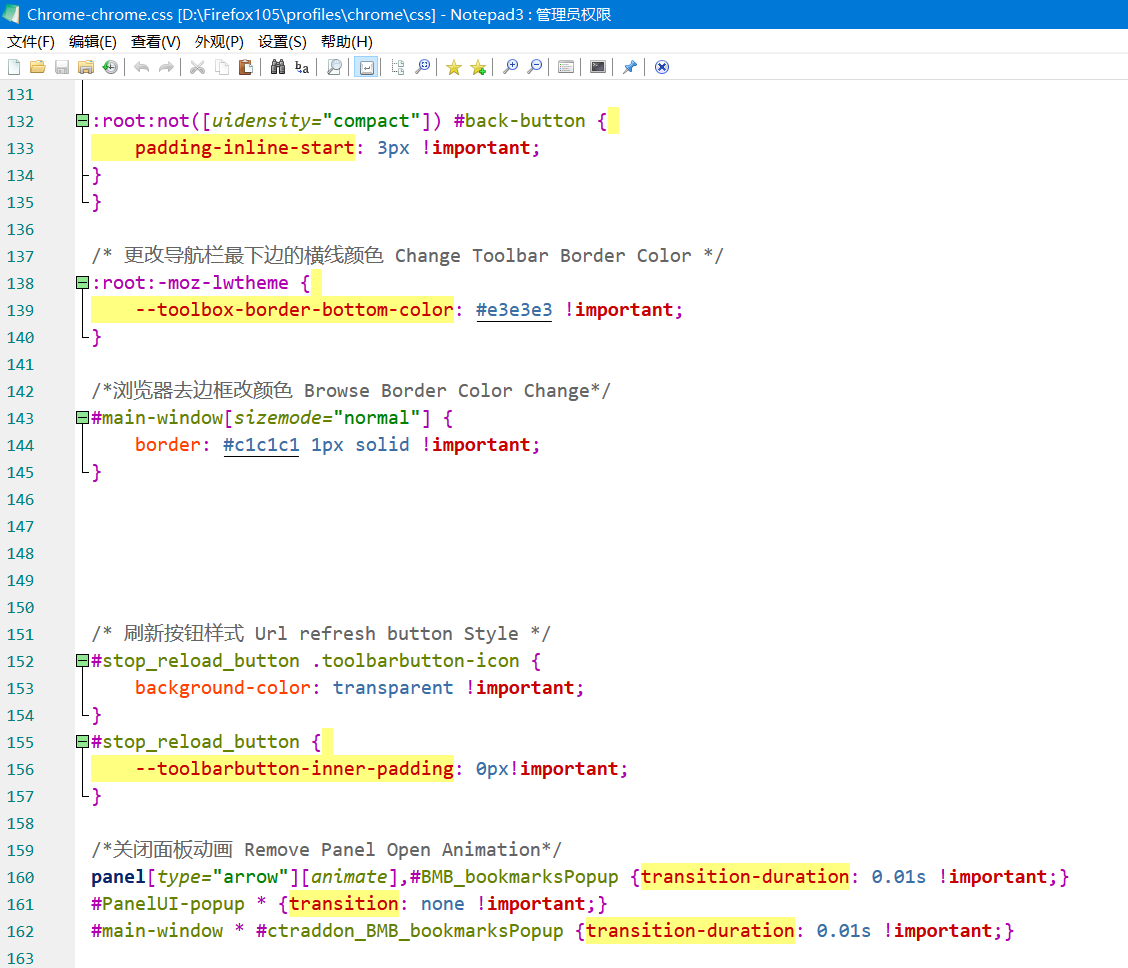The image size is (1128, 968).
Task: Open favorites with the star icon
Action: [x=453, y=67]
